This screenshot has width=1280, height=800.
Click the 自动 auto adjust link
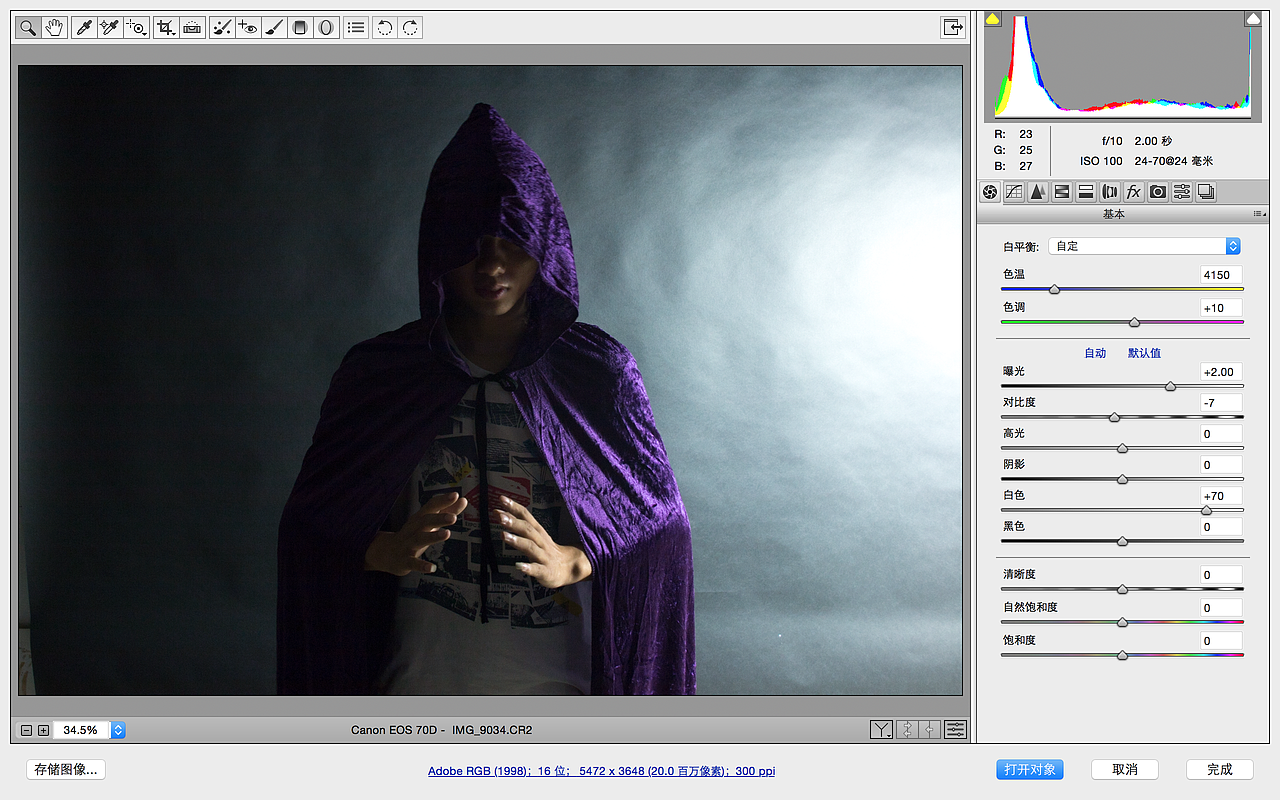(x=1095, y=353)
